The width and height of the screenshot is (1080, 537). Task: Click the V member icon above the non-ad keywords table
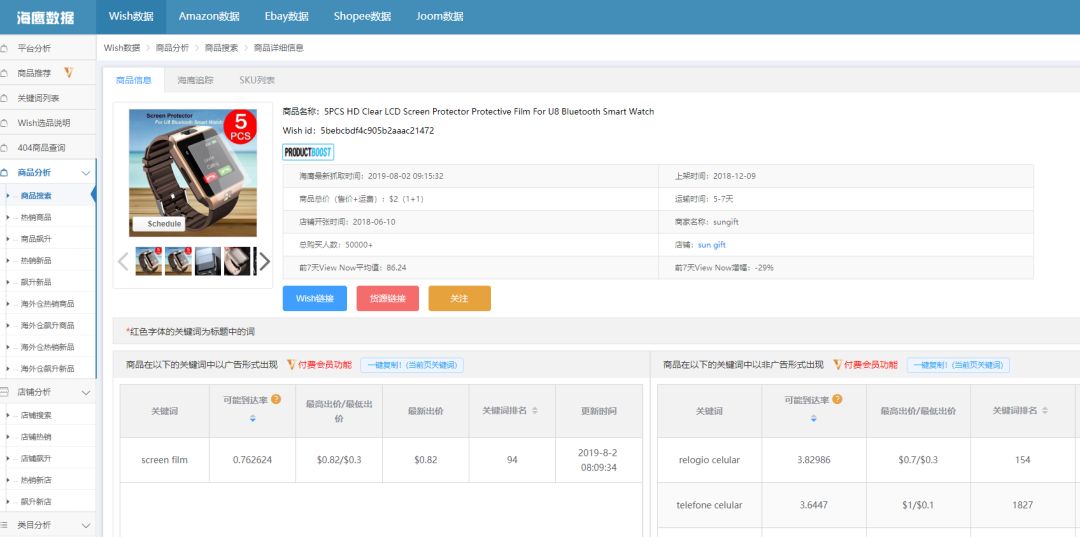click(x=838, y=365)
